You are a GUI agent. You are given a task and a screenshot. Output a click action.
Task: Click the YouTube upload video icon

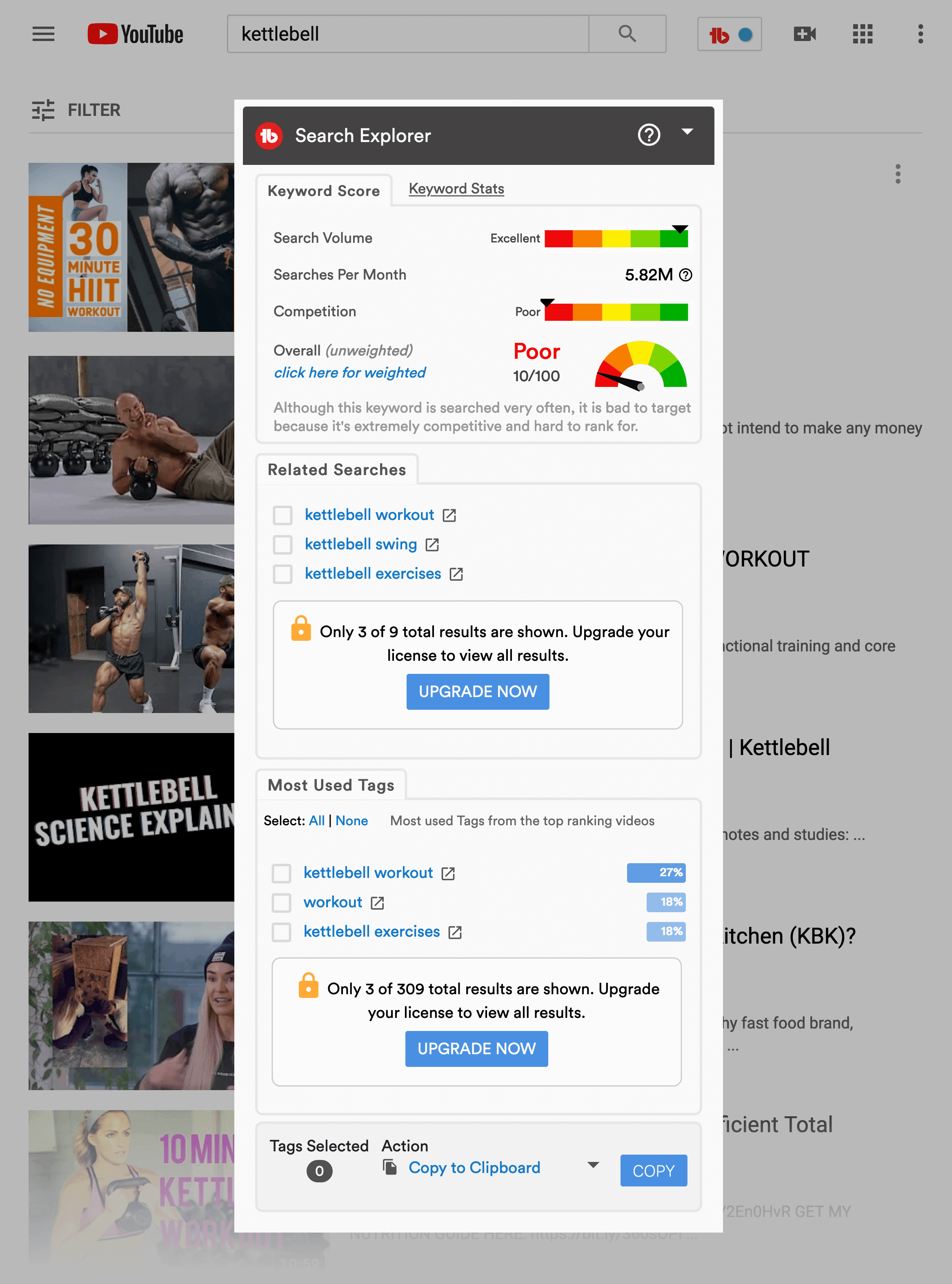805,33
